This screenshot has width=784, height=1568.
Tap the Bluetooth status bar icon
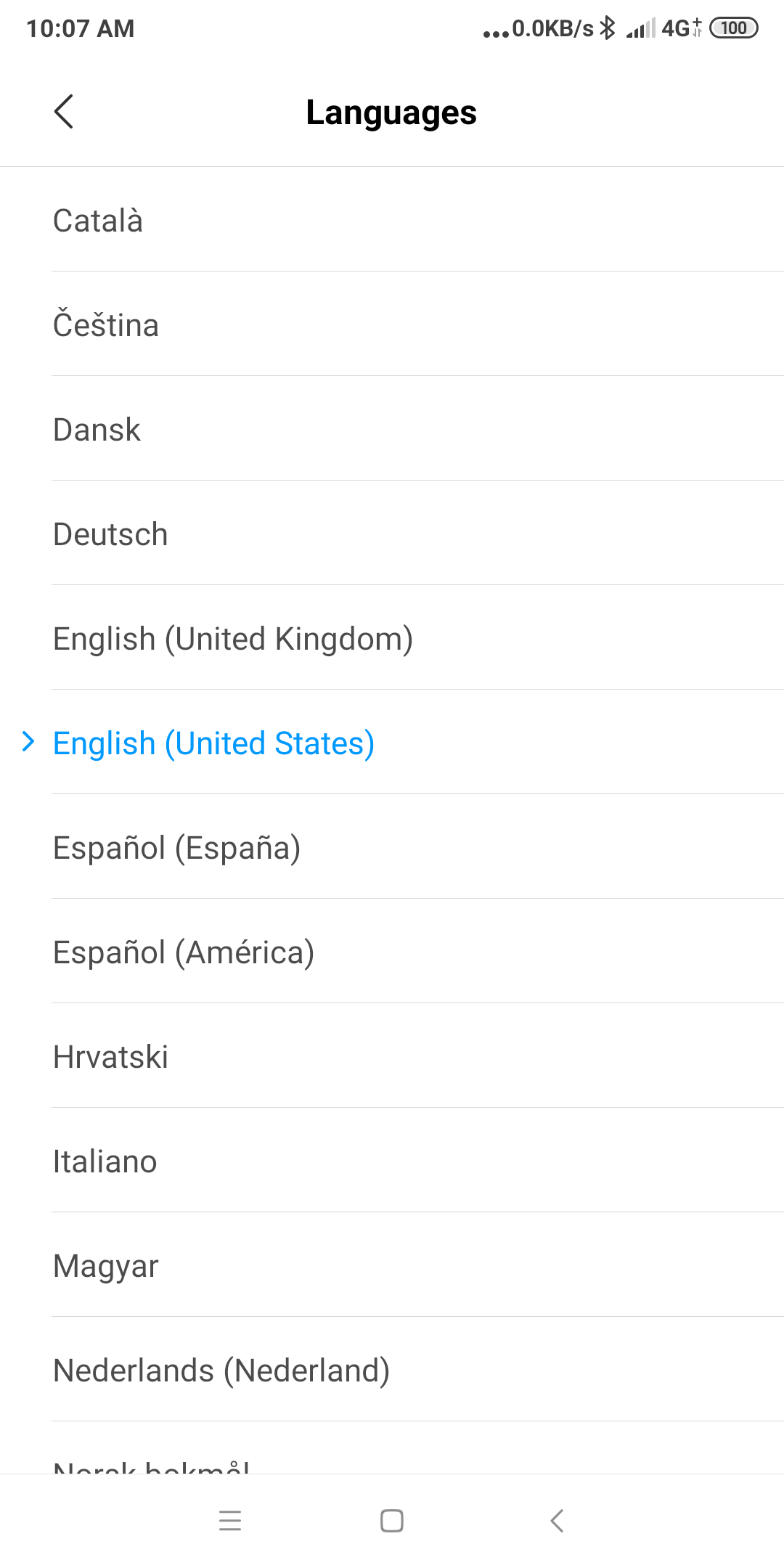pyautogui.click(x=608, y=28)
